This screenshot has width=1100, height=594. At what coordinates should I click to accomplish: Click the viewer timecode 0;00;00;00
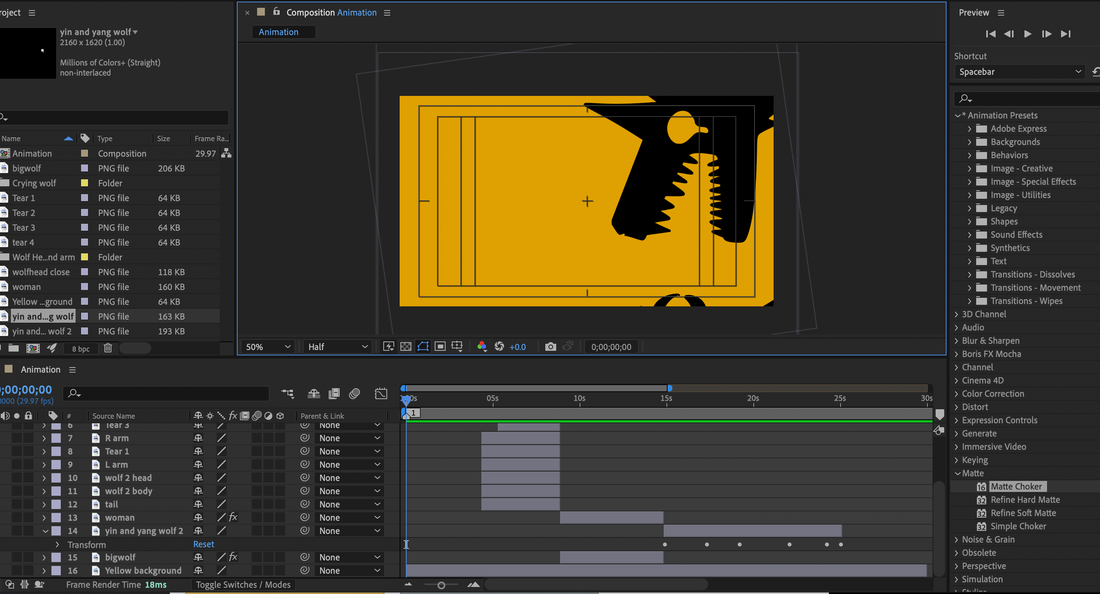point(611,347)
